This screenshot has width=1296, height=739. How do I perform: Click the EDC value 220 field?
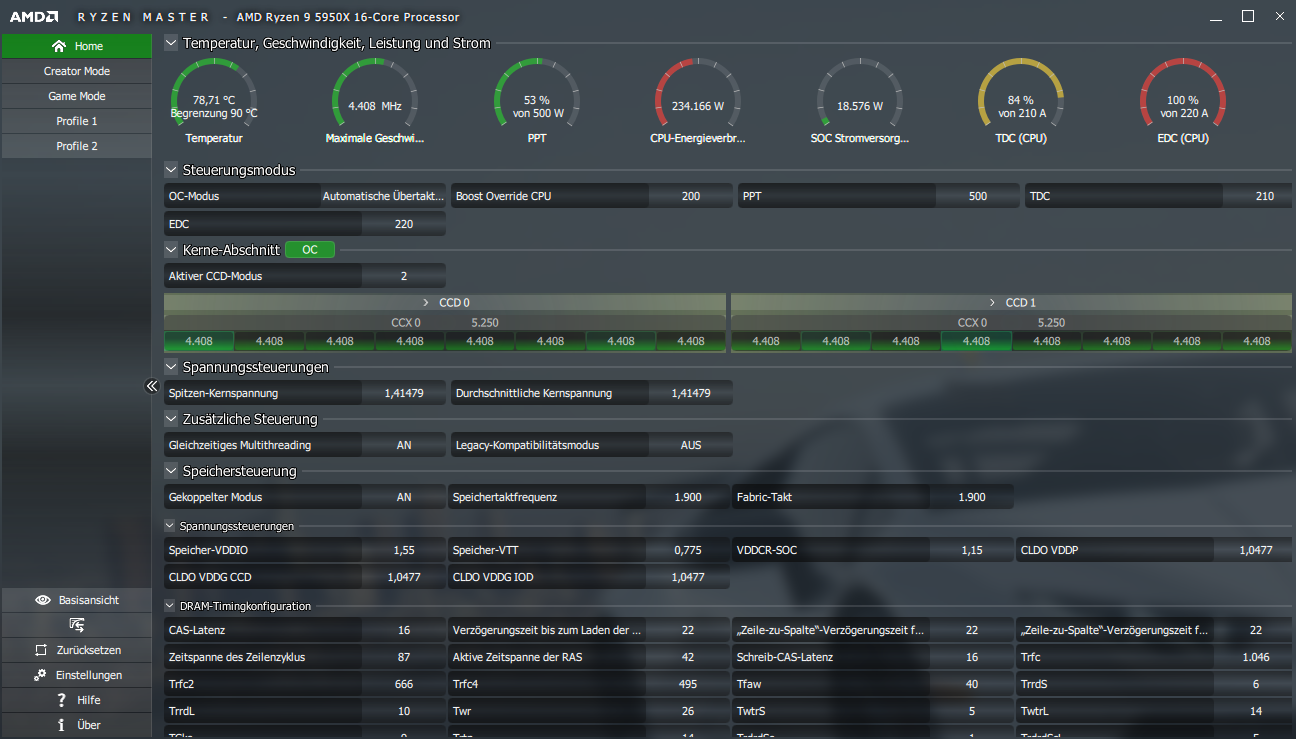click(x=404, y=224)
